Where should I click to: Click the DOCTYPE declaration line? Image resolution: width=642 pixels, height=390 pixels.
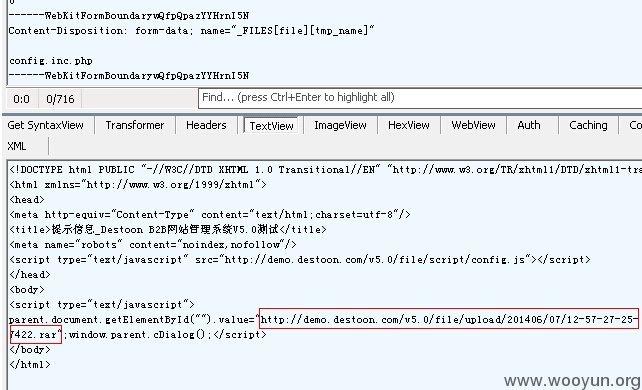326,169
